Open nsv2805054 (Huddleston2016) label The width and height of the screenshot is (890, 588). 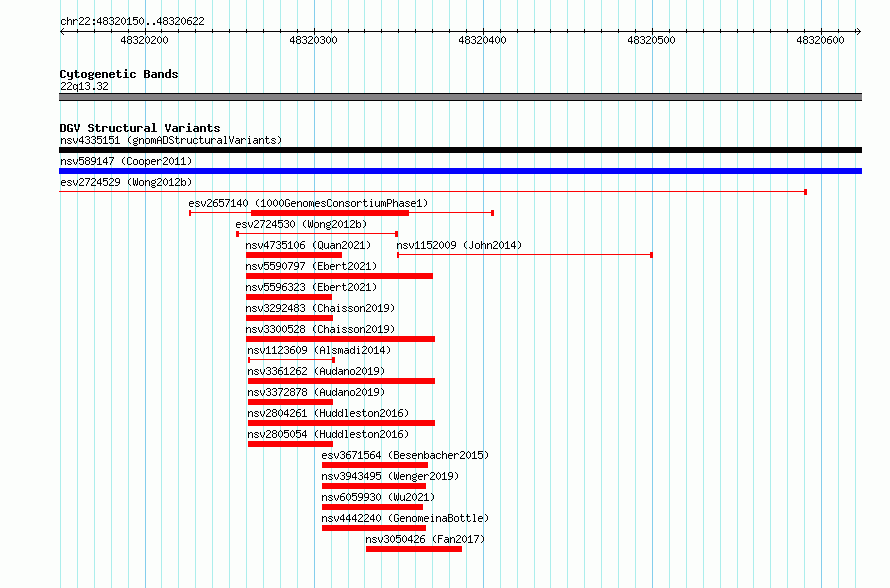328,434
